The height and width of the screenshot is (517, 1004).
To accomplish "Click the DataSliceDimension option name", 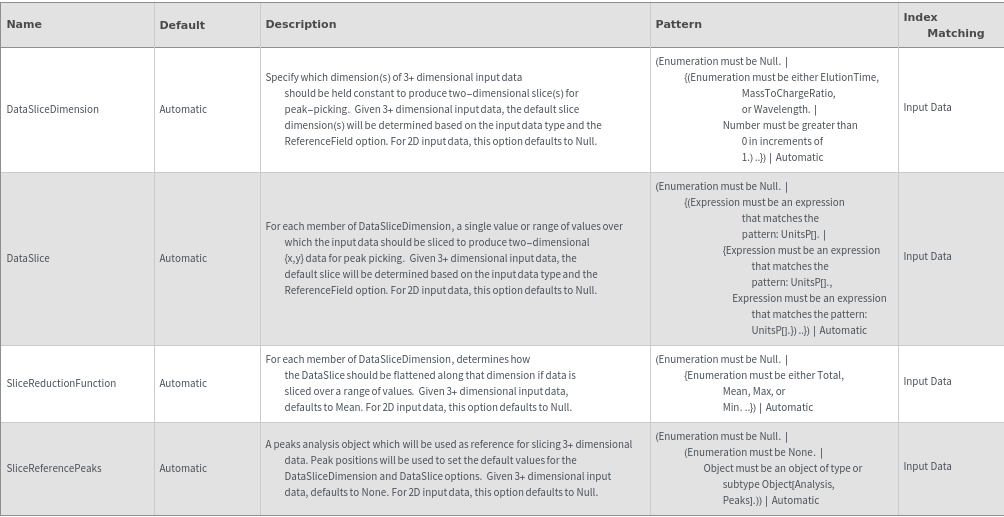I will point(53,109).
